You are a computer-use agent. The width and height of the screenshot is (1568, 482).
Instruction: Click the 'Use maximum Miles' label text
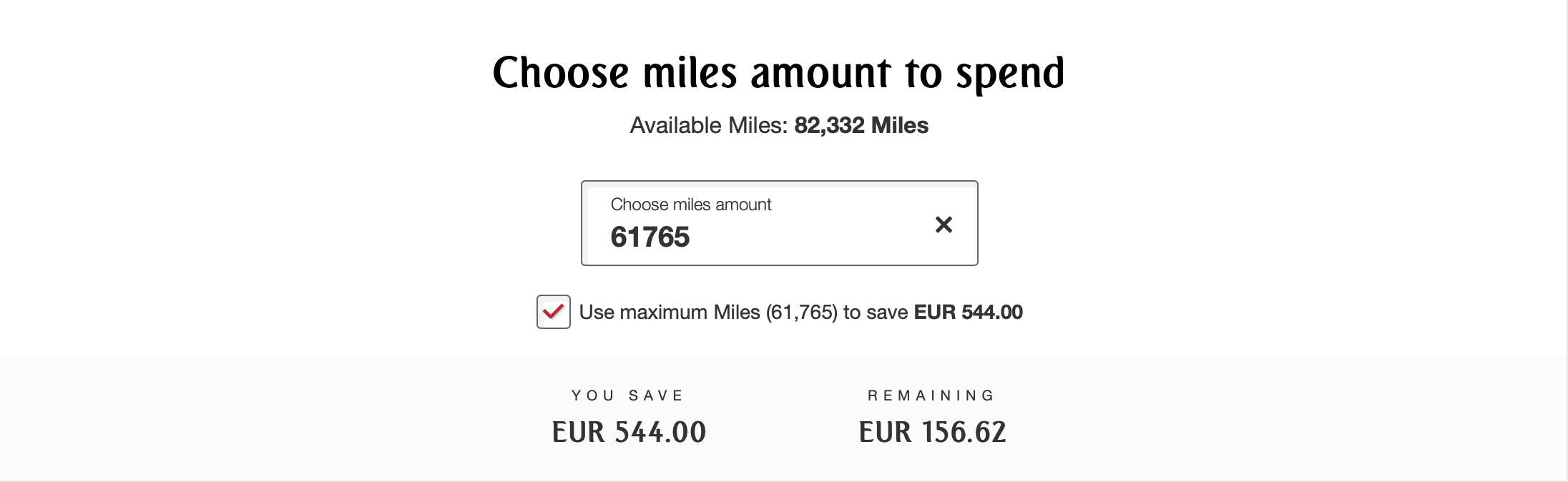669,313
